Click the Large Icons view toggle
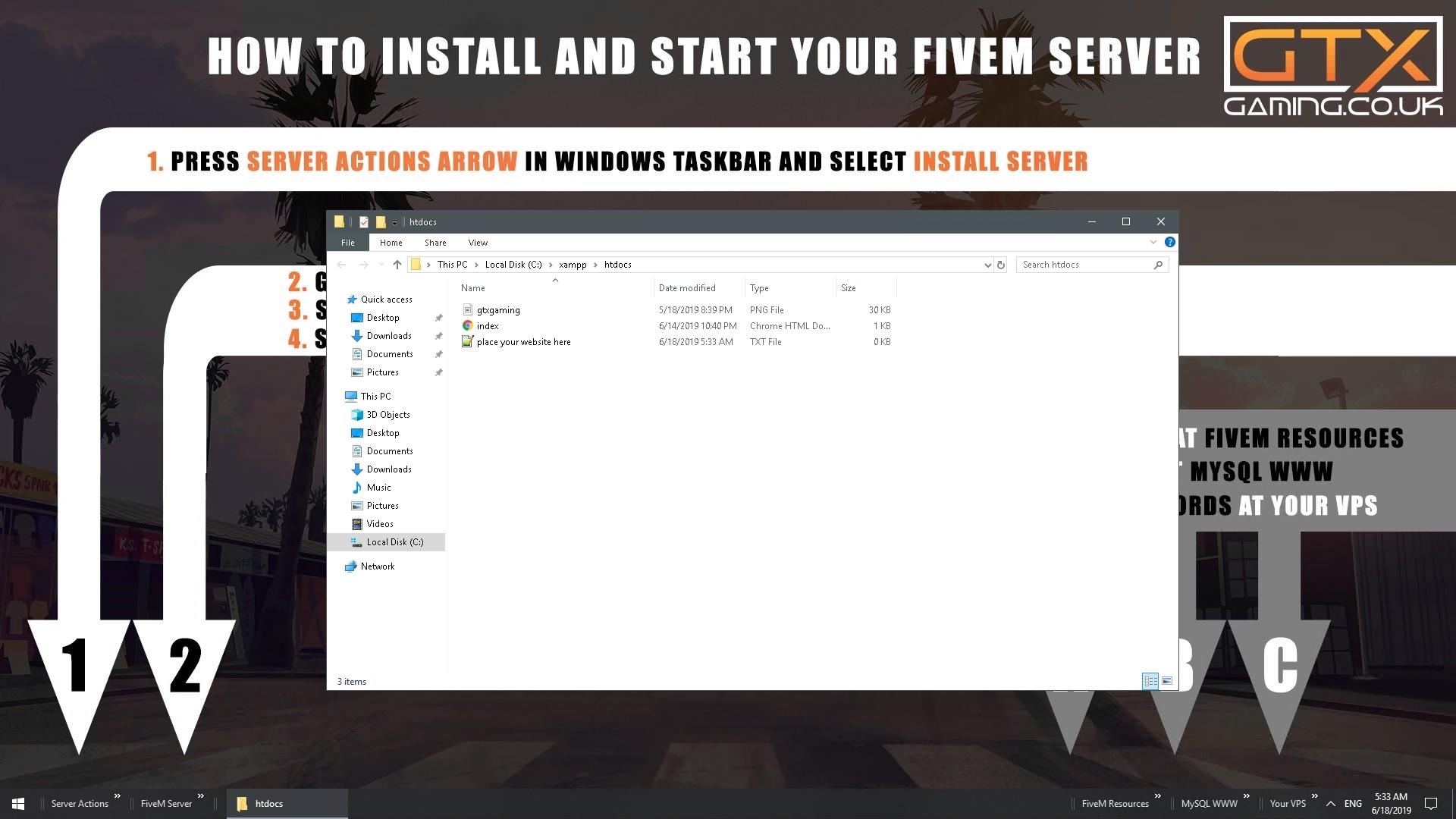 pos(1167,680)
